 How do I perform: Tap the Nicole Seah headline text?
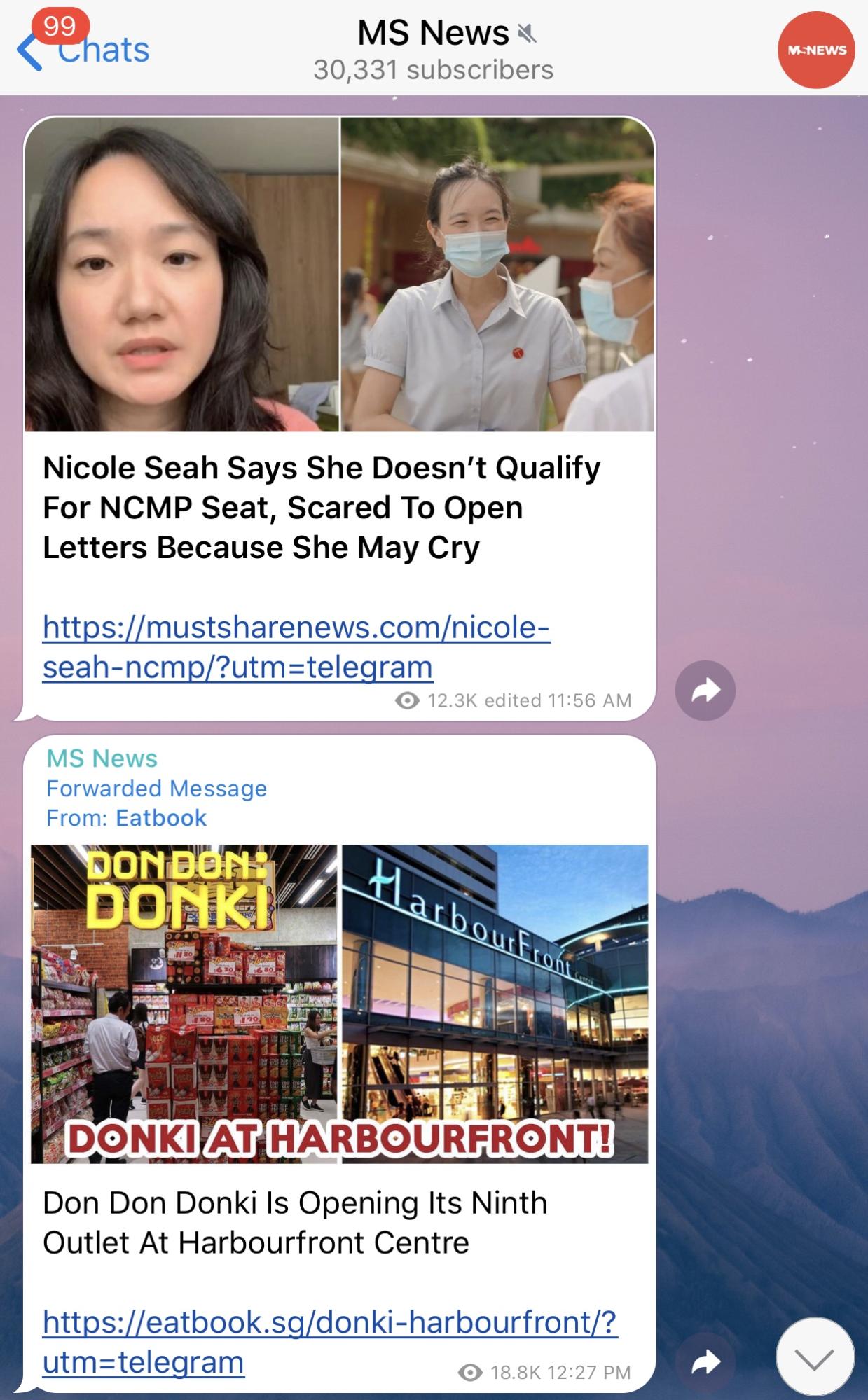322,507
